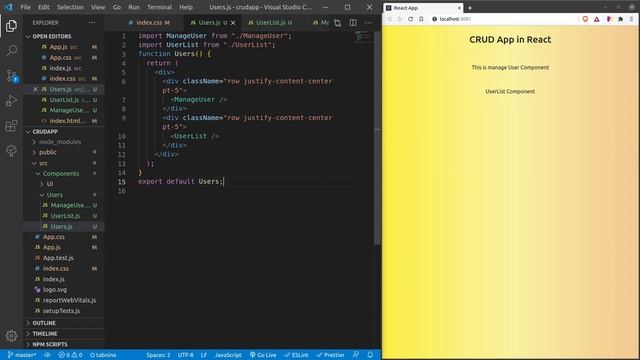
Task: Open Source Control view in activity bar
Action: pos(11,76)
